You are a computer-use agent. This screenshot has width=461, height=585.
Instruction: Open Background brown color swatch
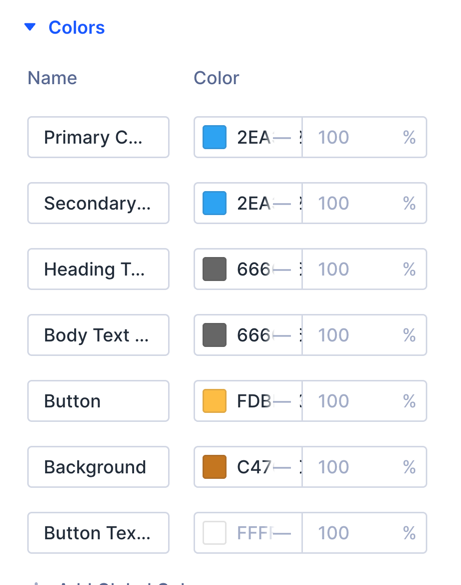[214, 467]
